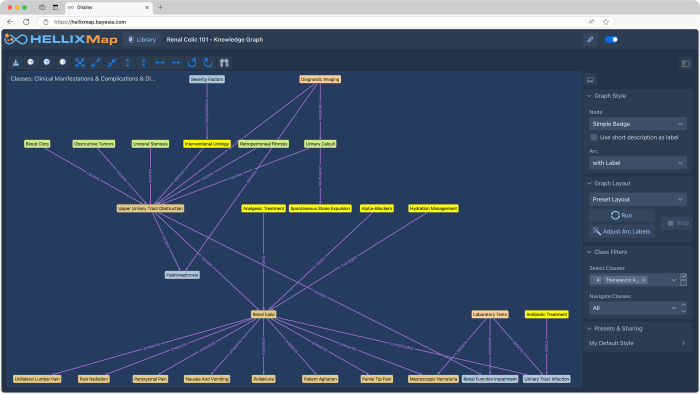Click the Stop layout button

[678, 223]
